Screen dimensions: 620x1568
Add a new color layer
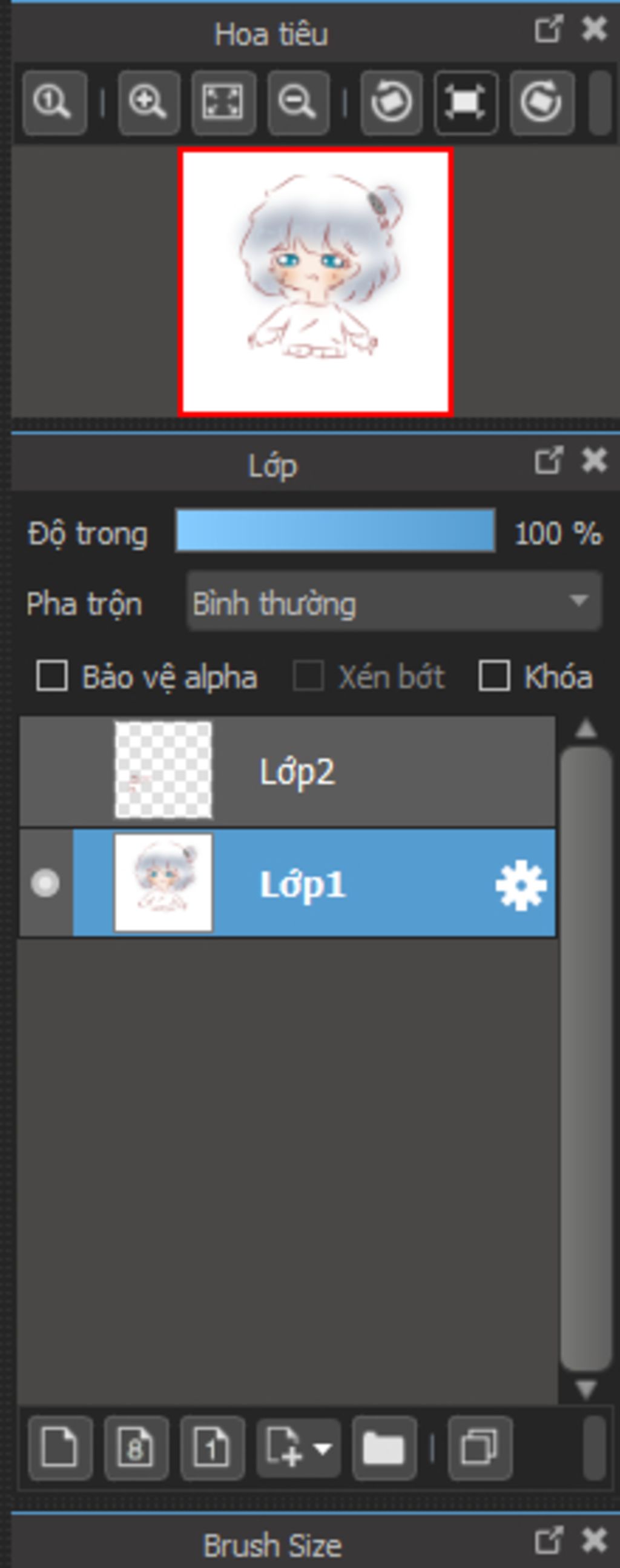(x=60, y=1447)
